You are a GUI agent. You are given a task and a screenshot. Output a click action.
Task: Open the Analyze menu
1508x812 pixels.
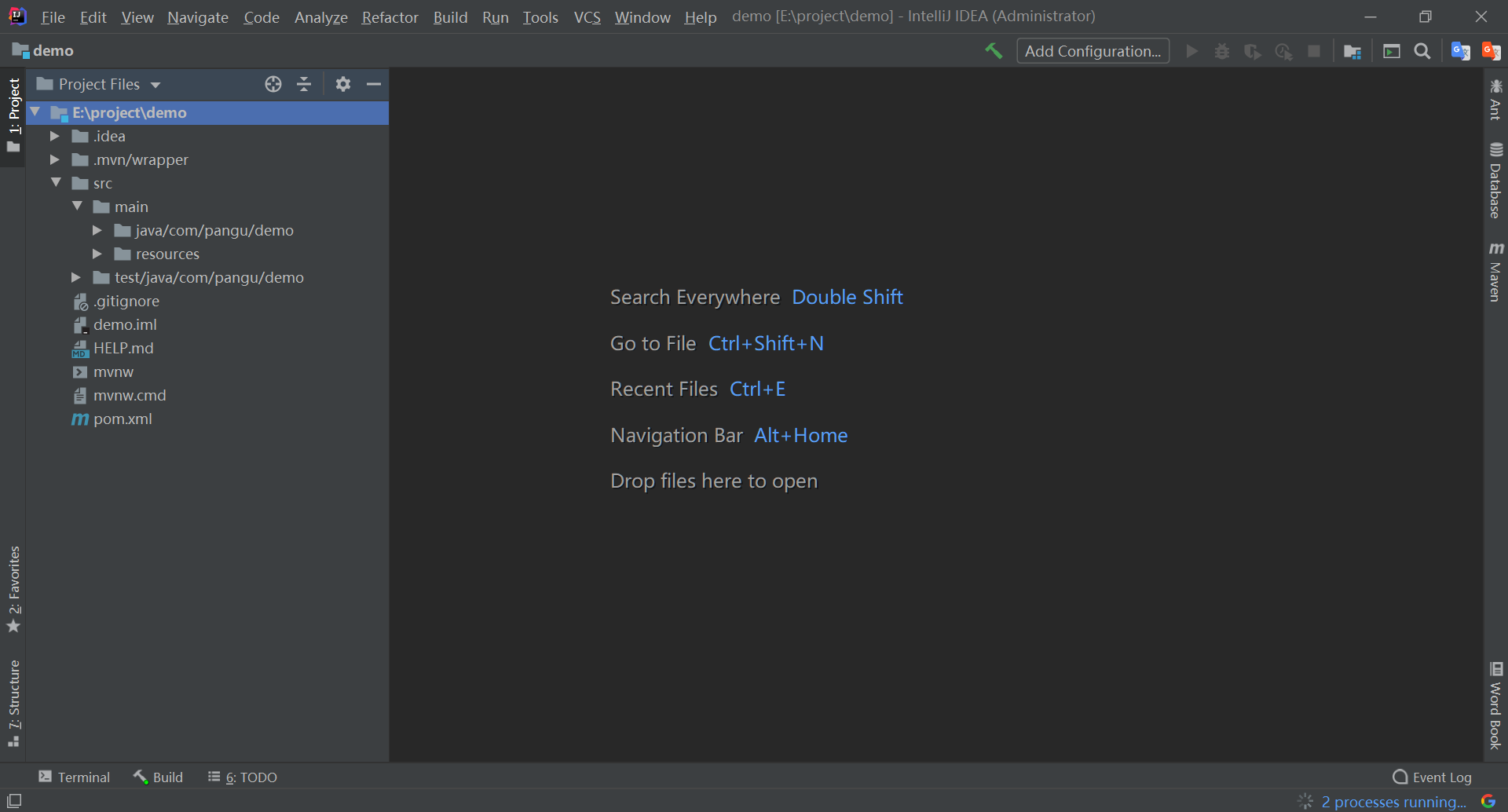pyautogui.click(x=320, y=16)
